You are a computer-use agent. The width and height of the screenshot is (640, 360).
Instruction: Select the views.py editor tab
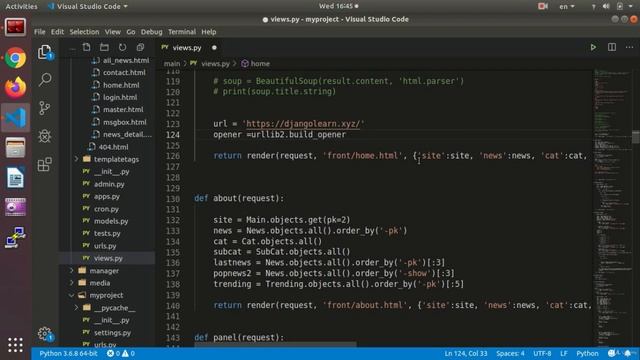pos(189,48)
